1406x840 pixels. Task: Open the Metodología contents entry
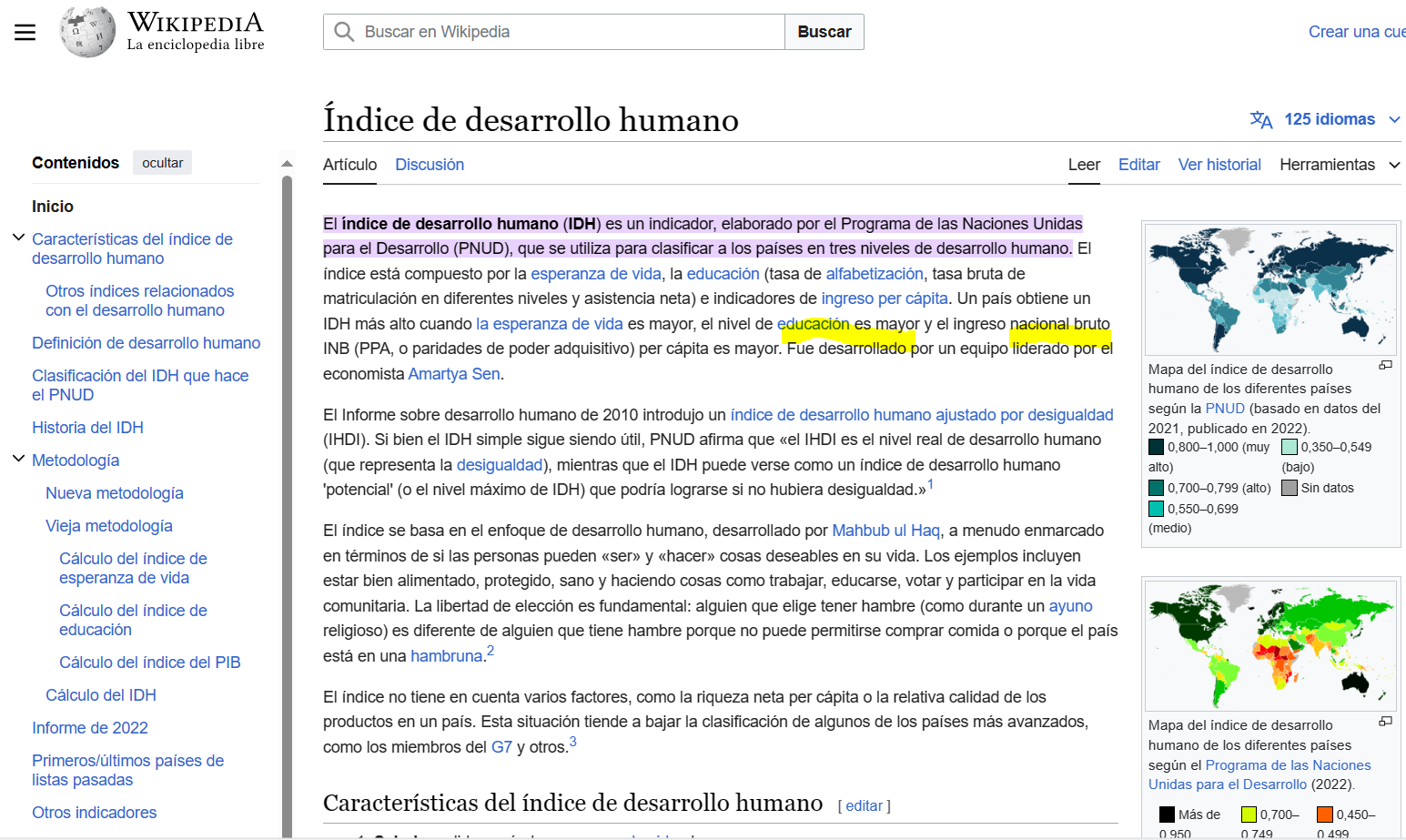[76, 460]
